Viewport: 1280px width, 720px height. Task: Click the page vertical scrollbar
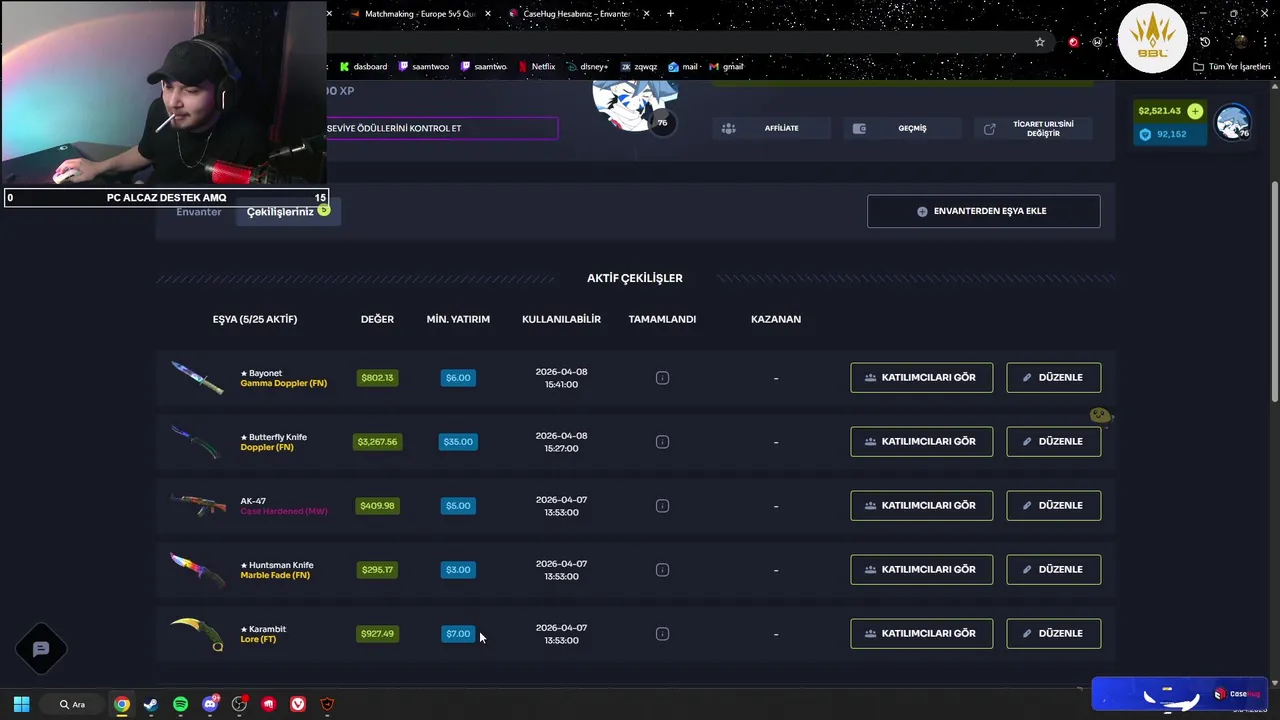click(x=1274, y=292)
